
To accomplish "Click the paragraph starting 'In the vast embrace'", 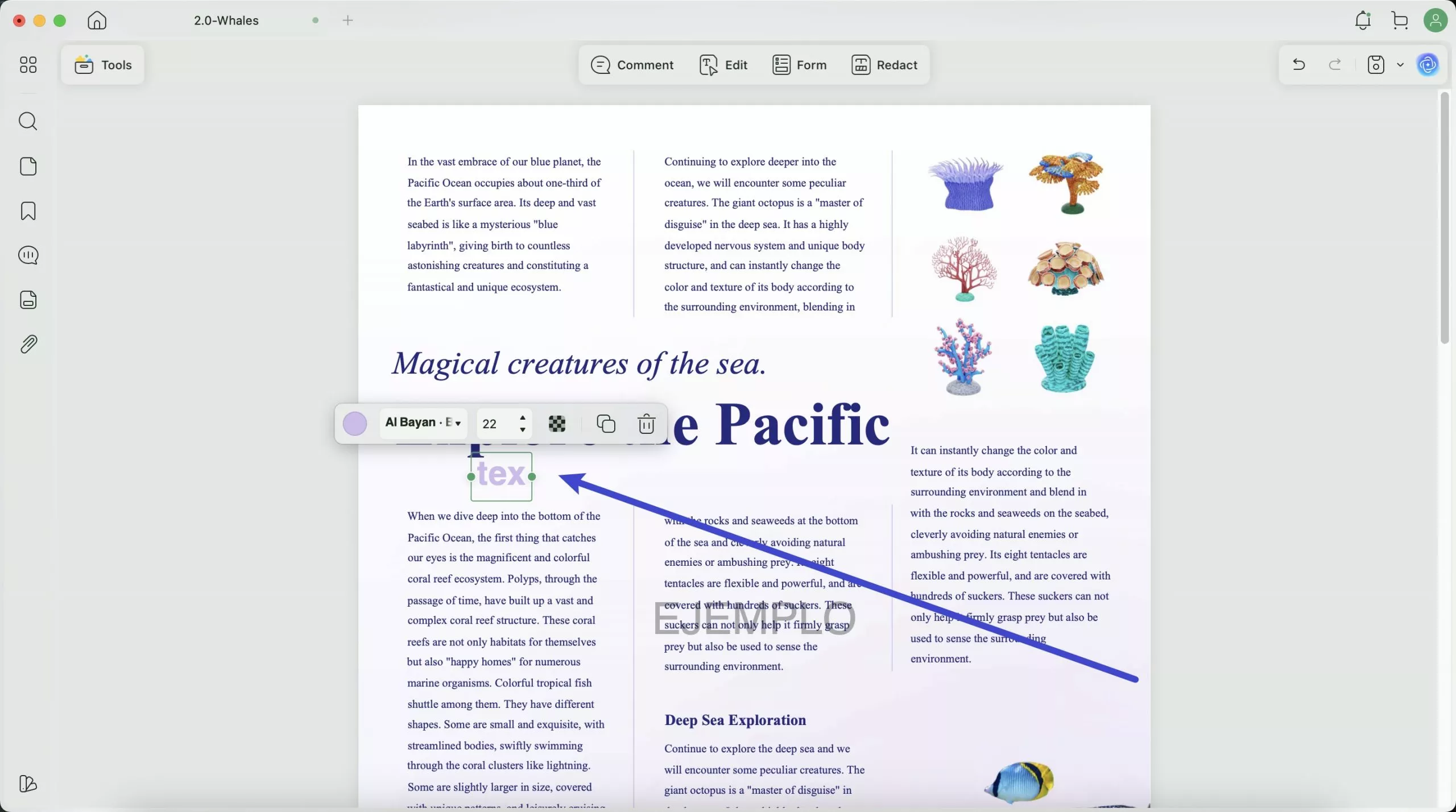I will pyautogui.click(x=504, y=224).
